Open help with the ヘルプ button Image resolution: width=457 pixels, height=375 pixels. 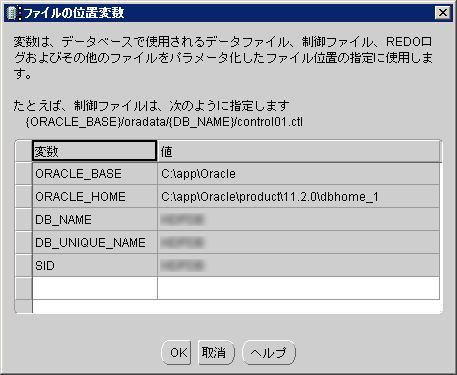pos(269,352)
